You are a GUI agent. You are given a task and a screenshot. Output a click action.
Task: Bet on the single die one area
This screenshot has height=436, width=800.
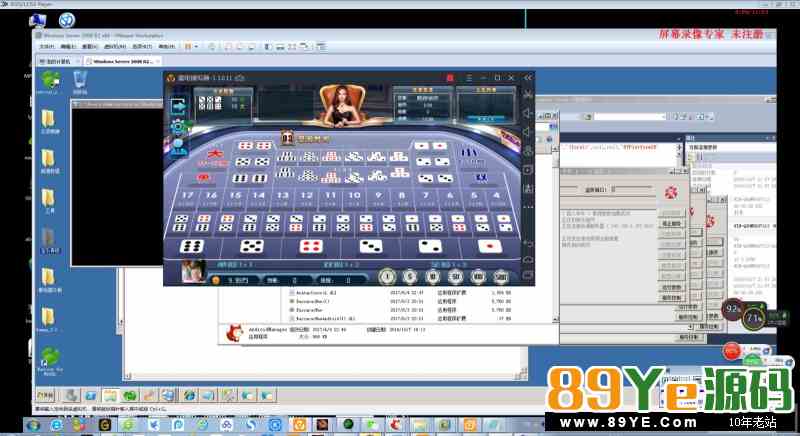(x=489, y=246)
